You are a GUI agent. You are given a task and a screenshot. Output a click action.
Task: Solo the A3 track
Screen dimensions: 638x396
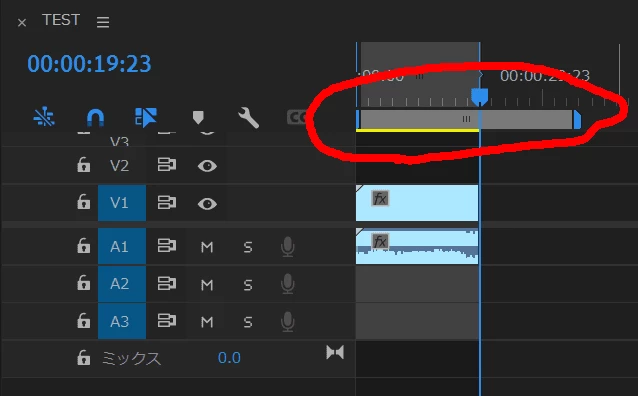click(248, 322)
